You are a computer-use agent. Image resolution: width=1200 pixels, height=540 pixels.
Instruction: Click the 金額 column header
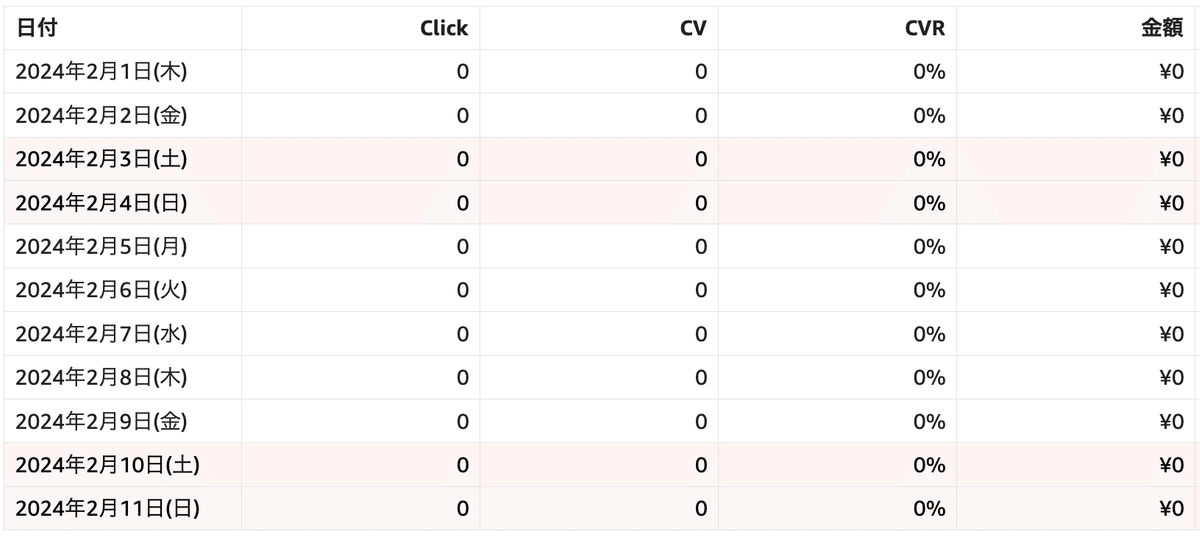tap(1162, 28)
